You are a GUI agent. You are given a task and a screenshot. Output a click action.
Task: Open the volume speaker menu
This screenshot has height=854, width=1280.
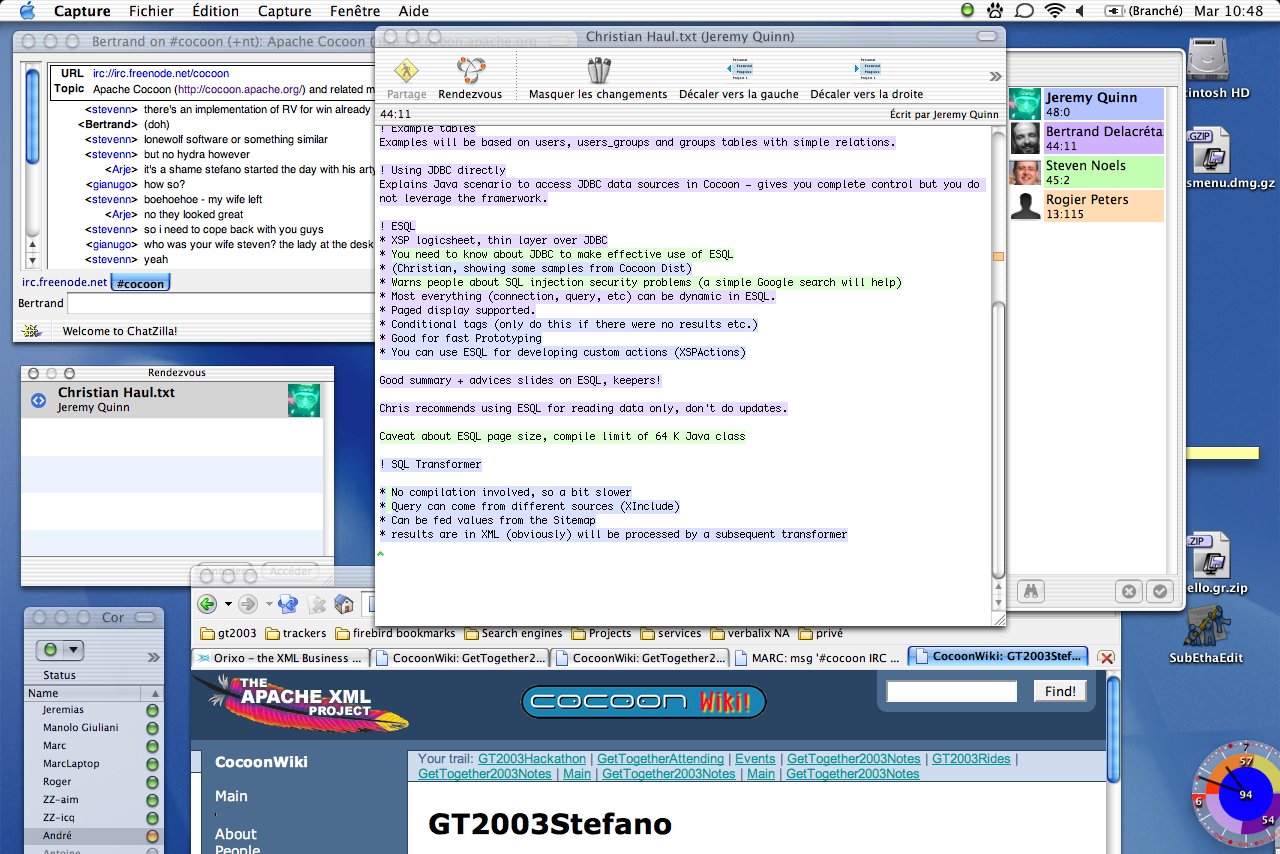coord(1080,11)
